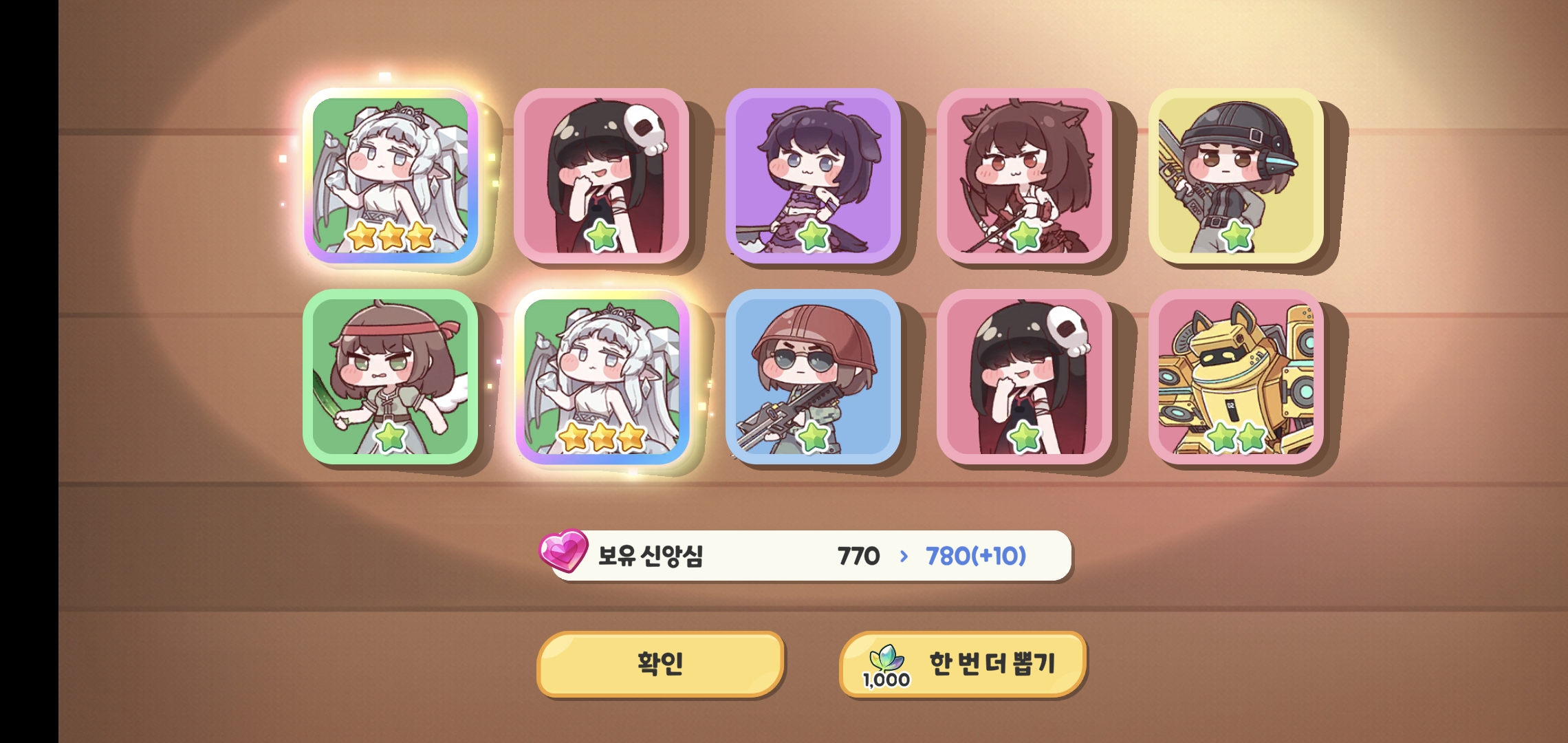Screen dimensions: 1568x743
Task: Click the green star on purple girl card
Action: coord(814,236)
